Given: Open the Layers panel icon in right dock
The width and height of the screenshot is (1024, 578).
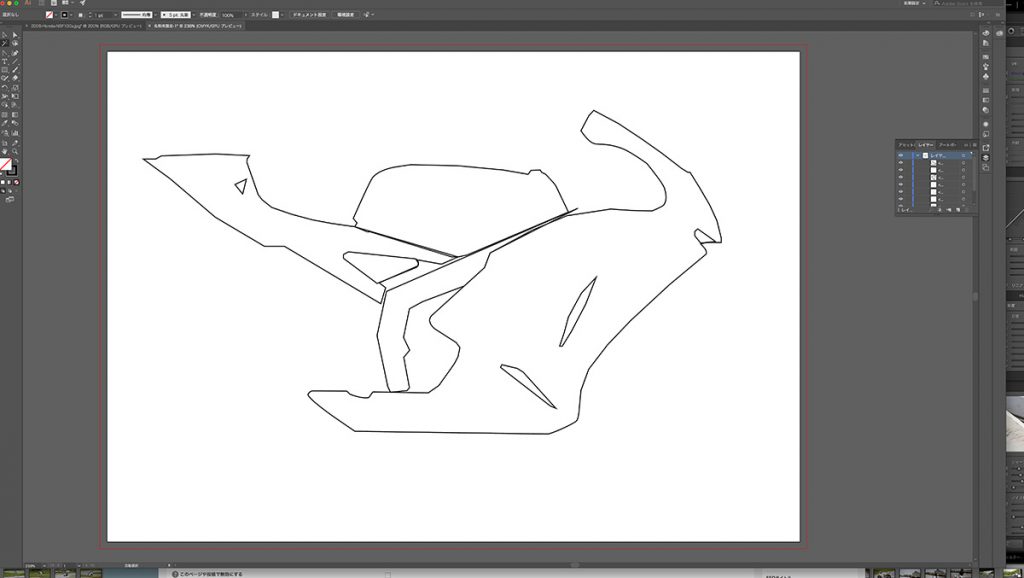Looking at the screenshot, I should 986,157.
